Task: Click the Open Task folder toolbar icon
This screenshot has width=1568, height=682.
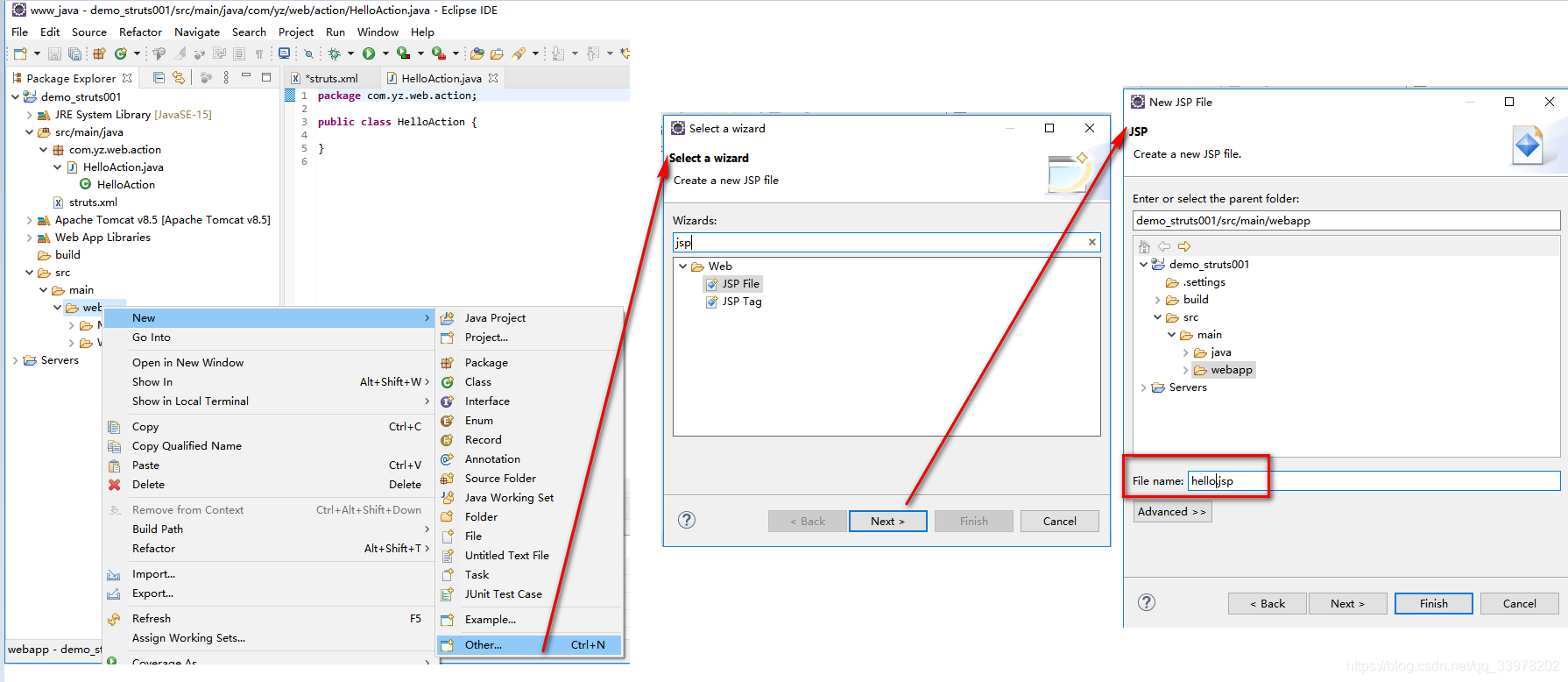Action: [497, 53]
